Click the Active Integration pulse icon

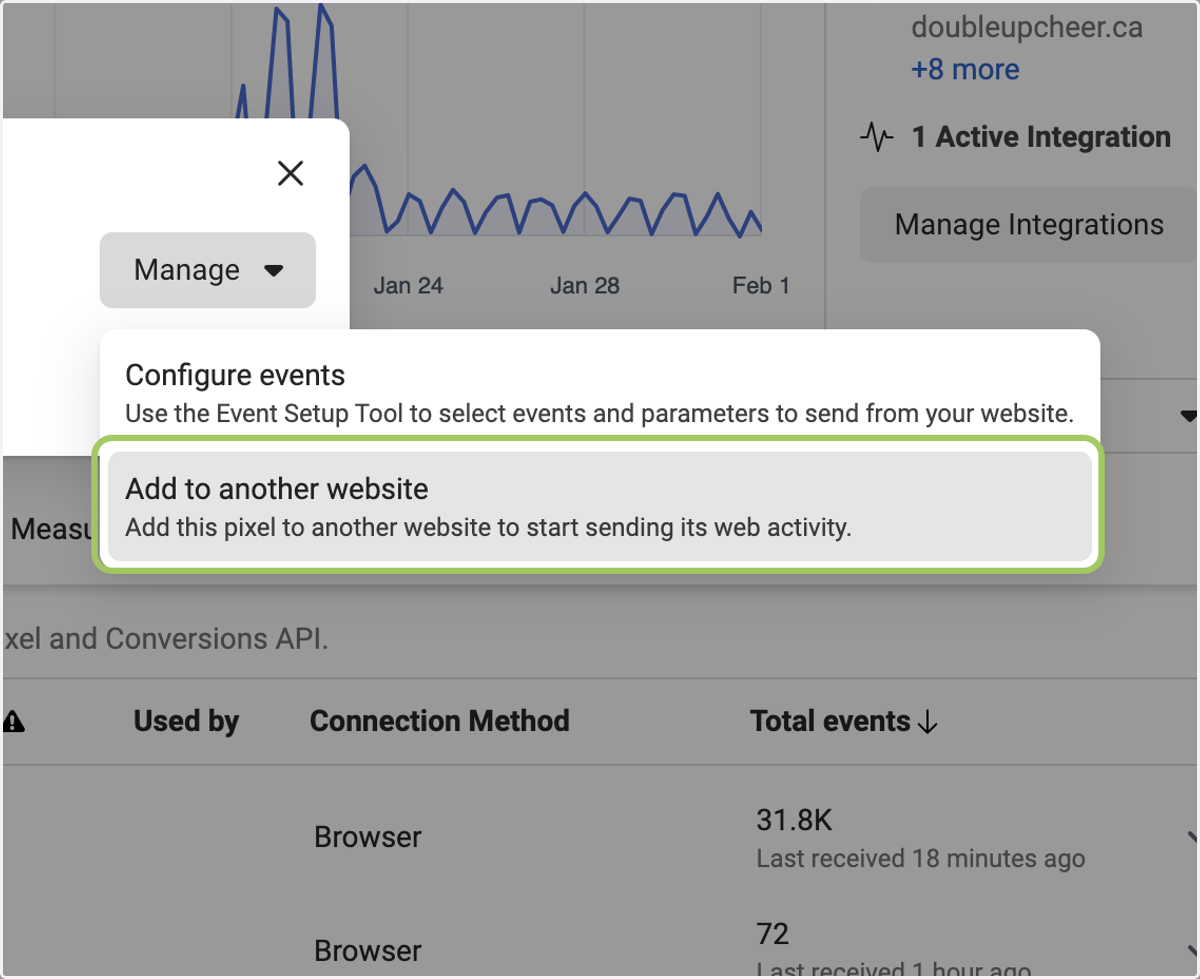(877, 137)
